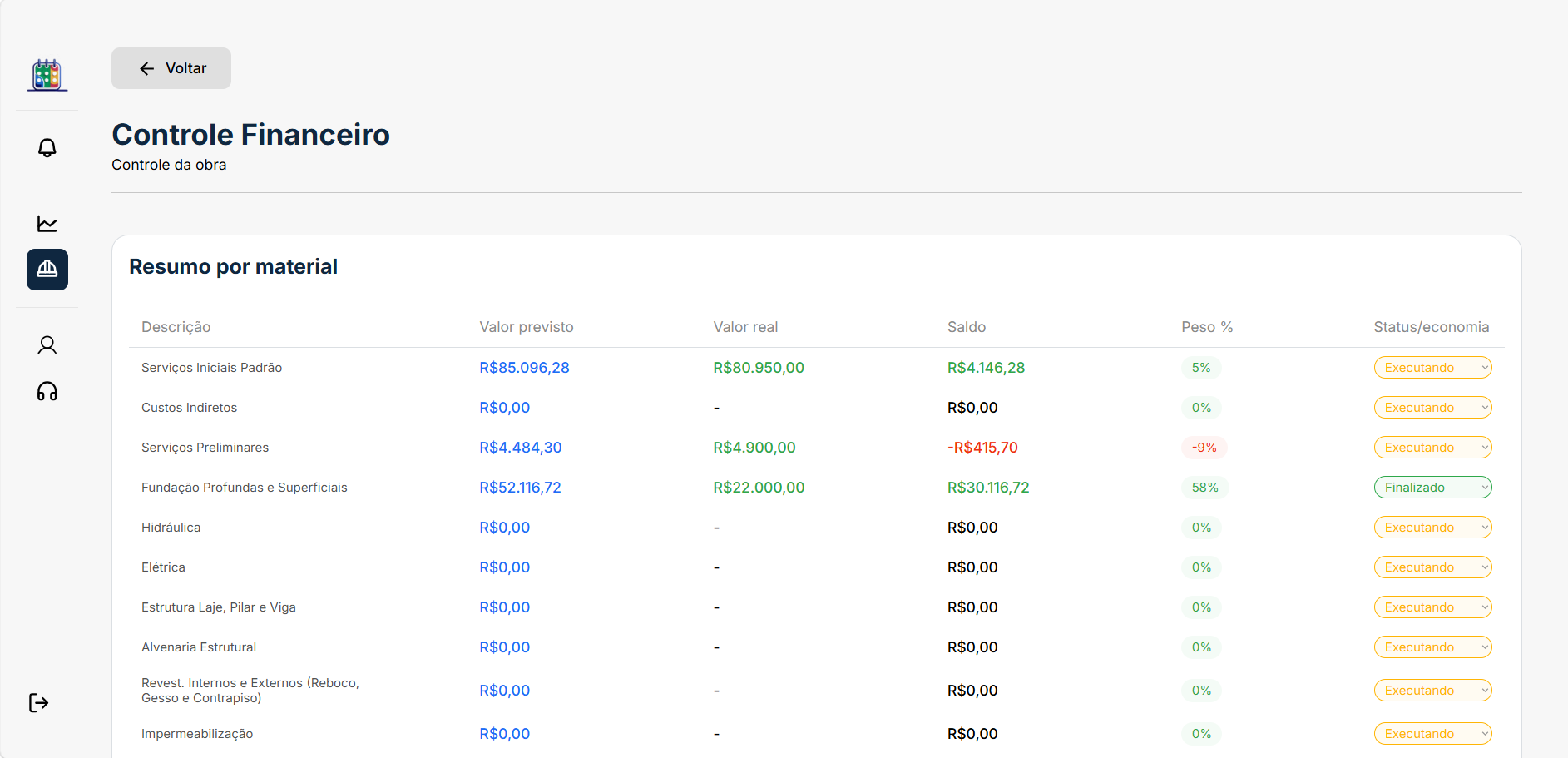Select the R$4.900,00 real value
This screenshot has width=1568, height=758.
coord(754,448)
